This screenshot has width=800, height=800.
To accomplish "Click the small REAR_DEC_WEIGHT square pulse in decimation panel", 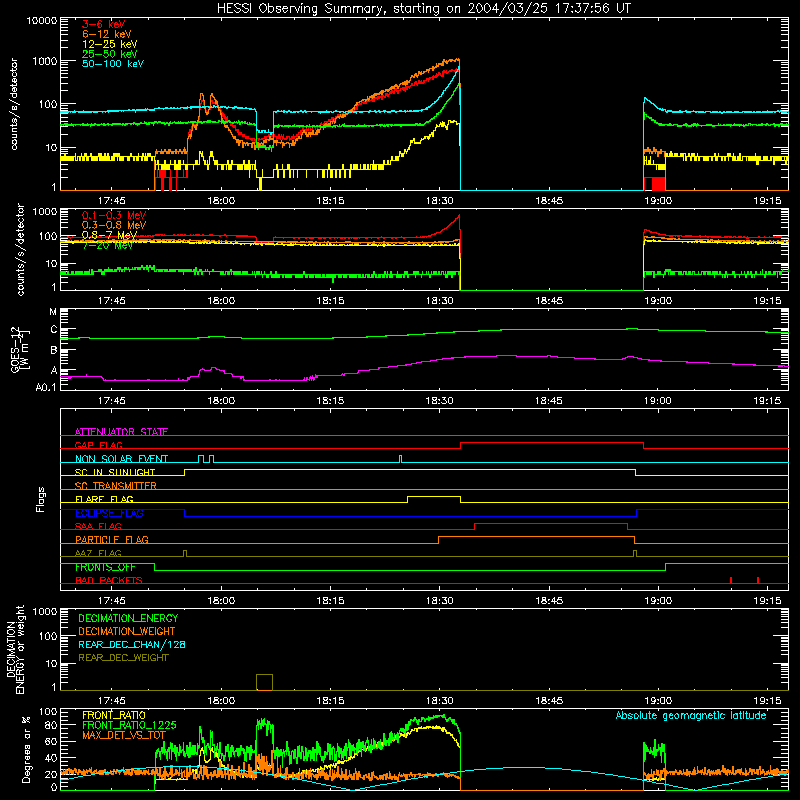I will [x=264, y=682].
